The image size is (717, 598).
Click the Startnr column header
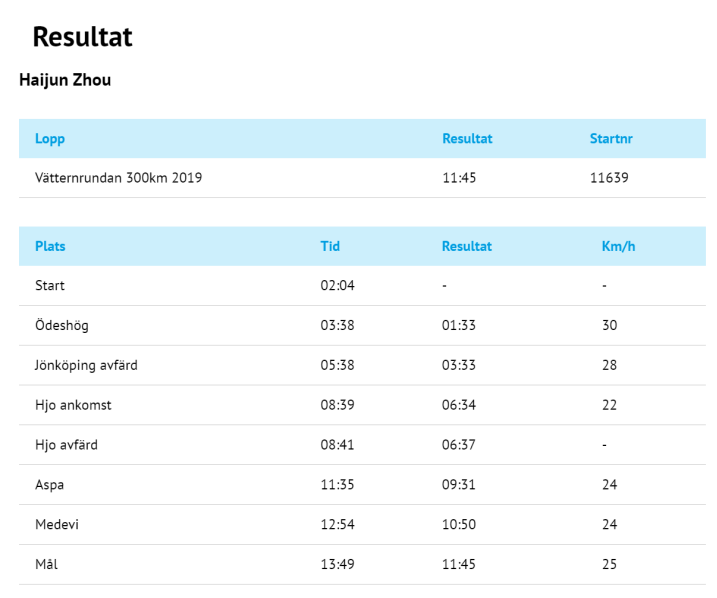point(611,139)
